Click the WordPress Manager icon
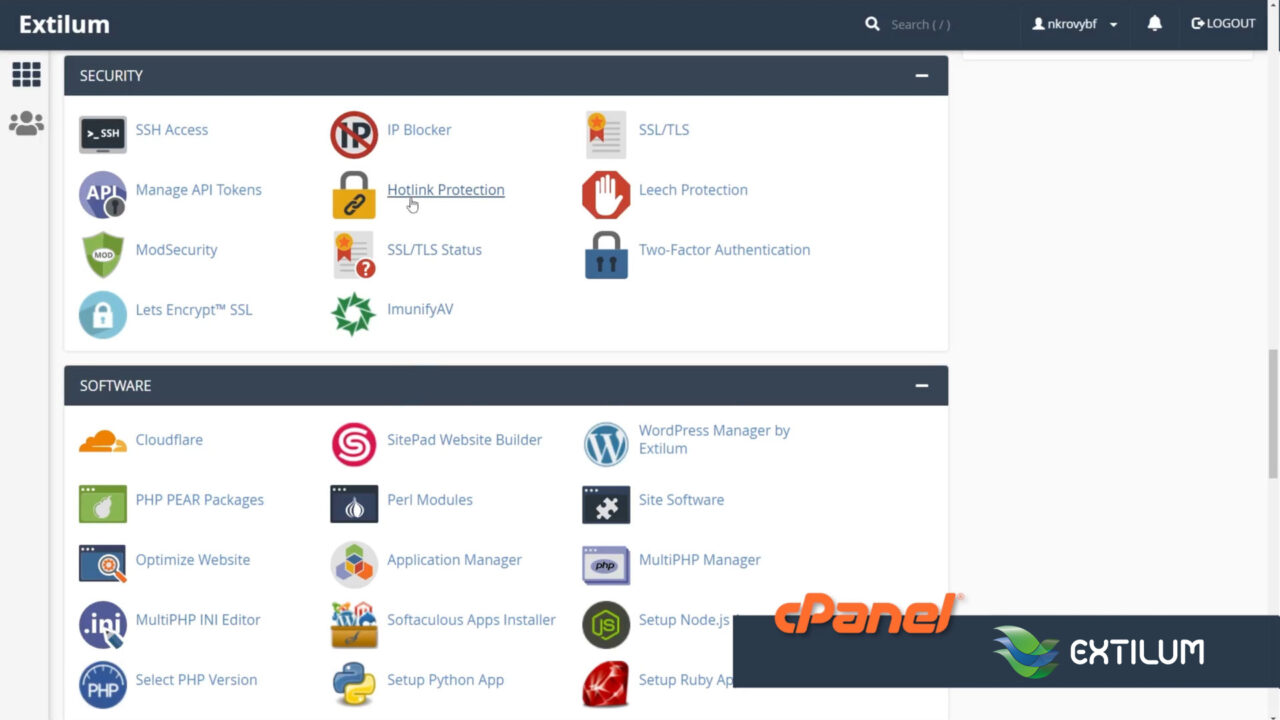The height and width of the screenshot is (720, 1280). [606, 445]
